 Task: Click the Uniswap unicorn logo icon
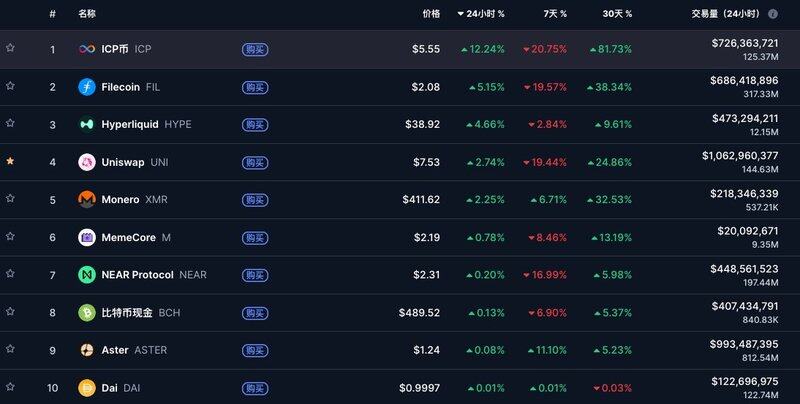point(87,162)
